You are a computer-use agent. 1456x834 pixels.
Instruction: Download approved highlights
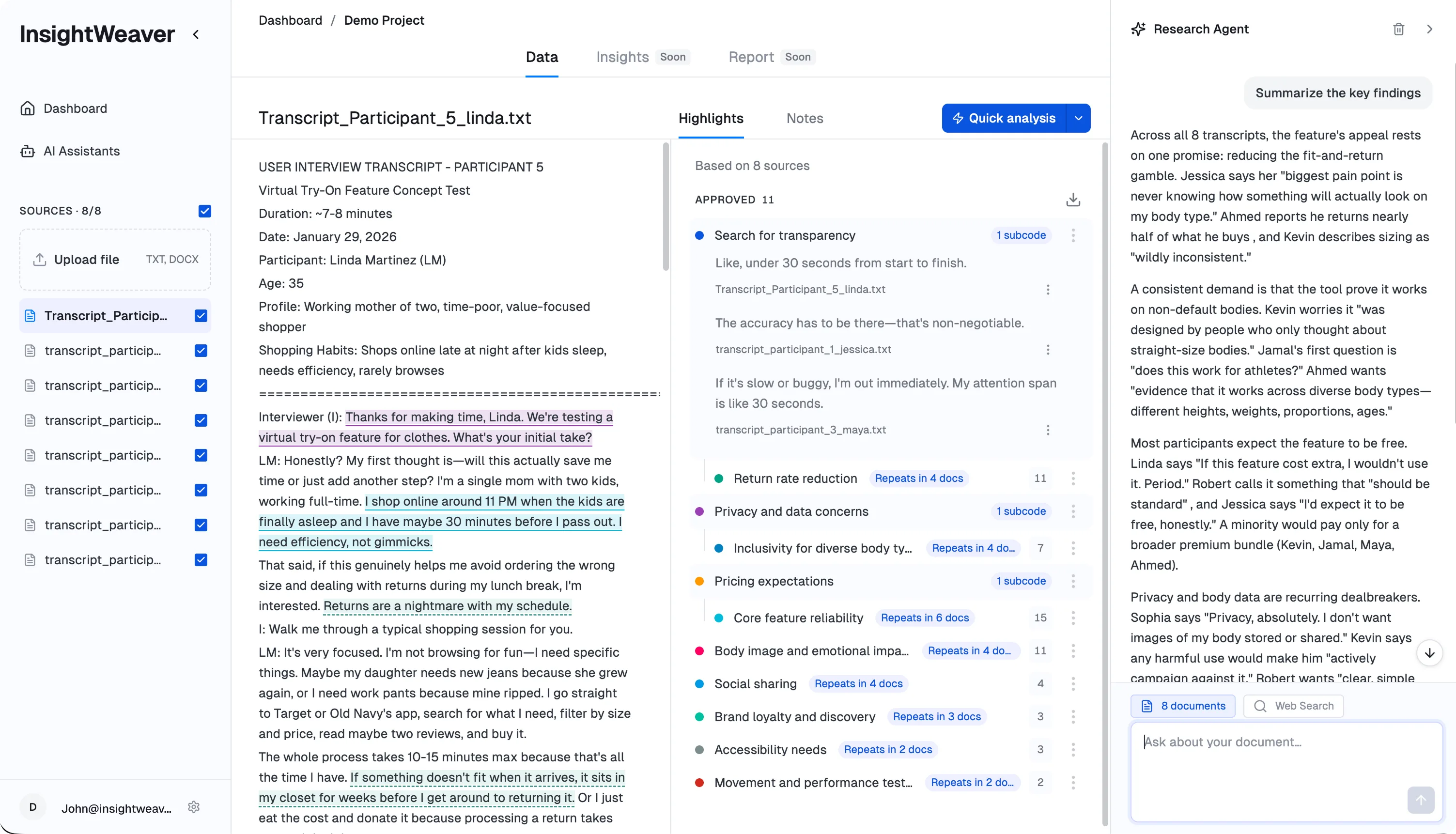point(1073,200)
